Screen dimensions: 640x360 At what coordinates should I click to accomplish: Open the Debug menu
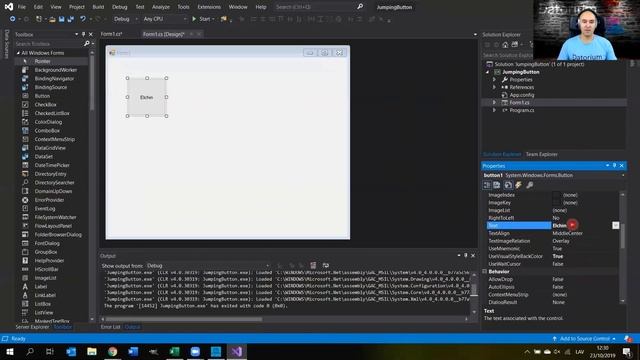pyautogui.click(x=120, y=7)
